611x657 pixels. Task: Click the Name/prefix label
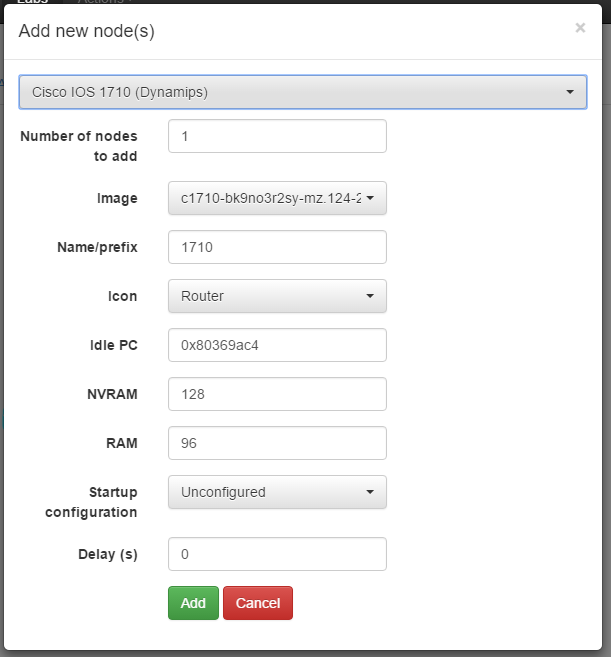click(97, 247)
